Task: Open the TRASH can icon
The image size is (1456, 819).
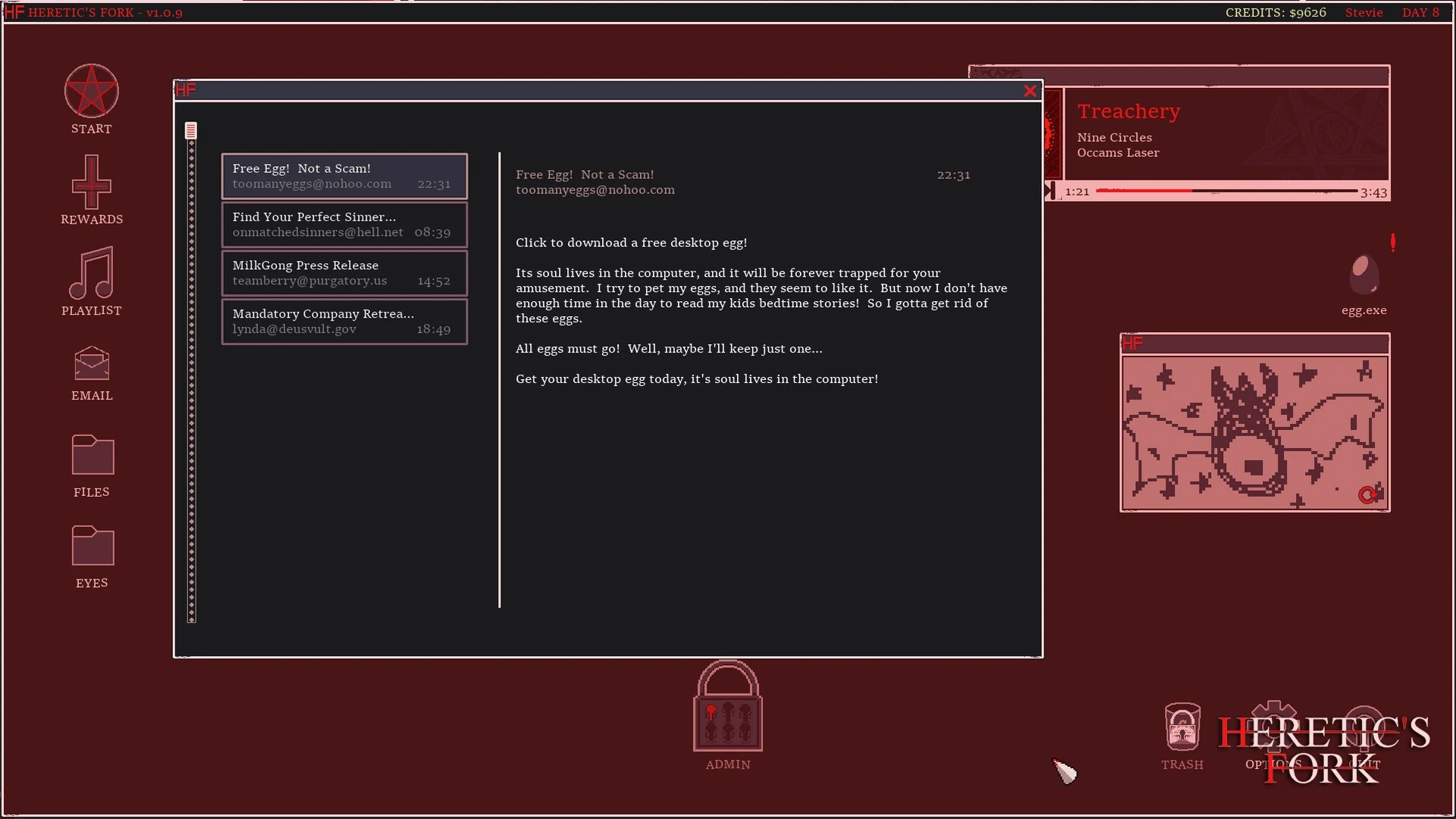Action: click(x=1181, y=727)
